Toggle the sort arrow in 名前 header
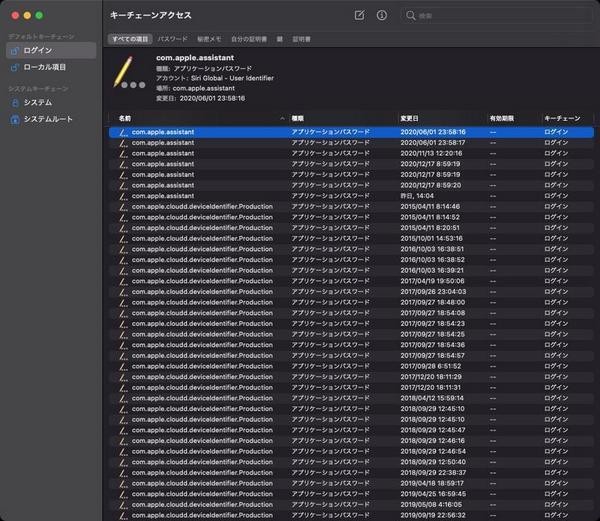600x521 pixels. coord(282,119)
